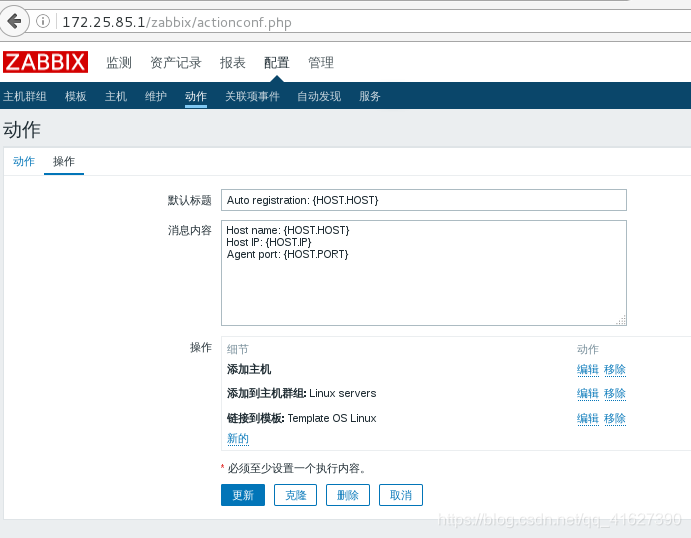Edit the Template OS Linux operation
The height and width of the screenshot is (538, 691).
588,418
